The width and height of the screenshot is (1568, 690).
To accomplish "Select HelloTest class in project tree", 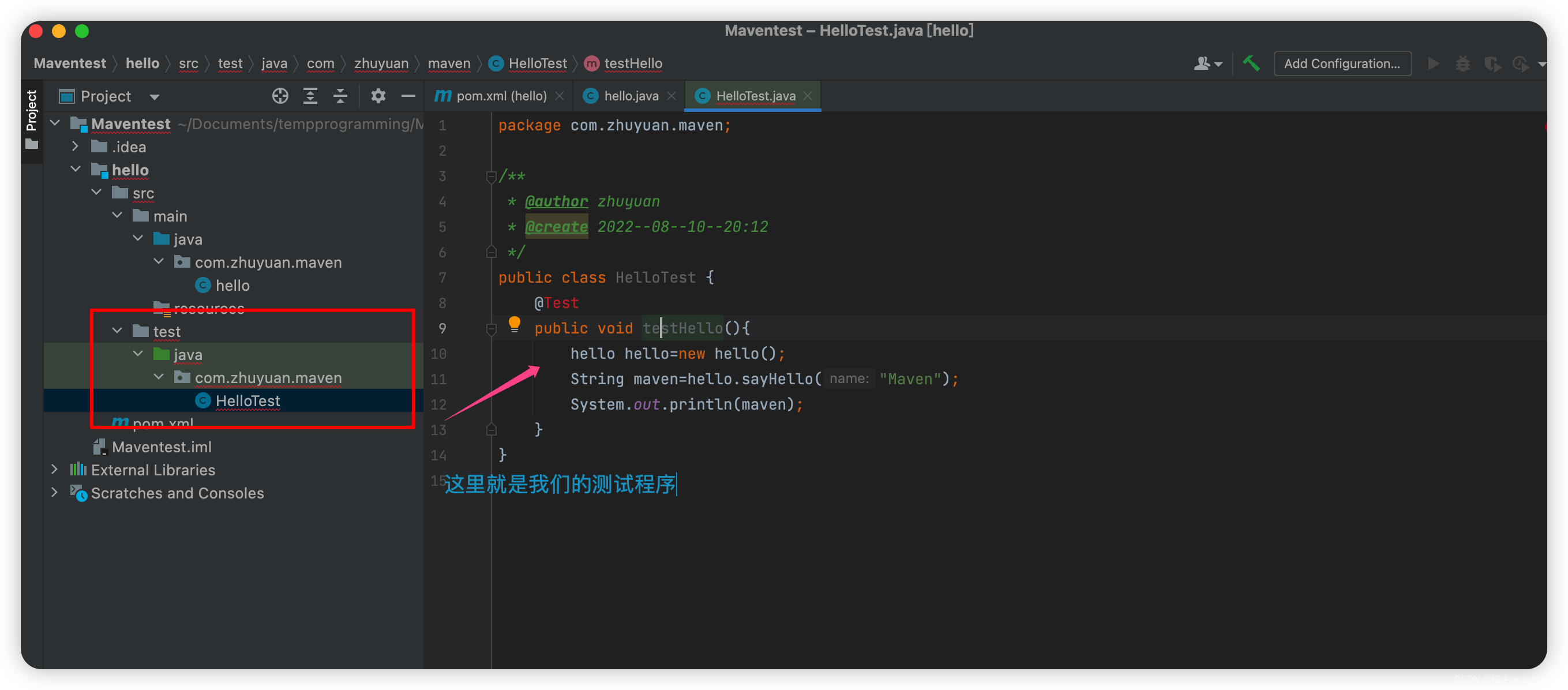I will (238, 400).
